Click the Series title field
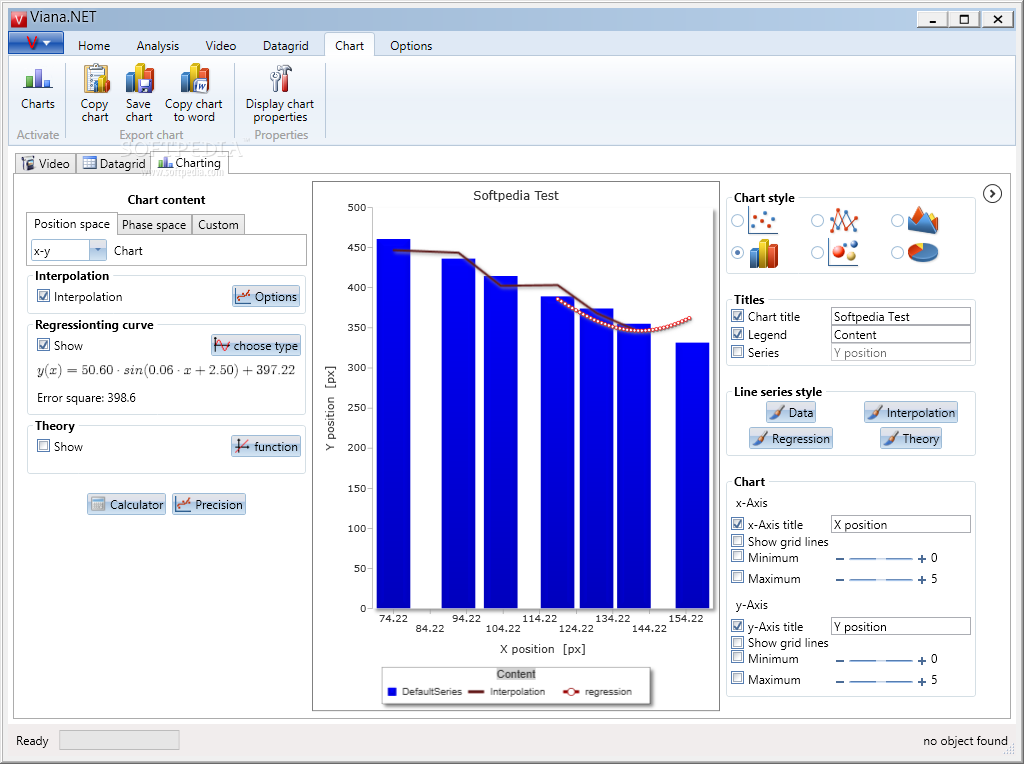Image resolution: width=1024 pixels, height=764 pixels. [901, 353]
